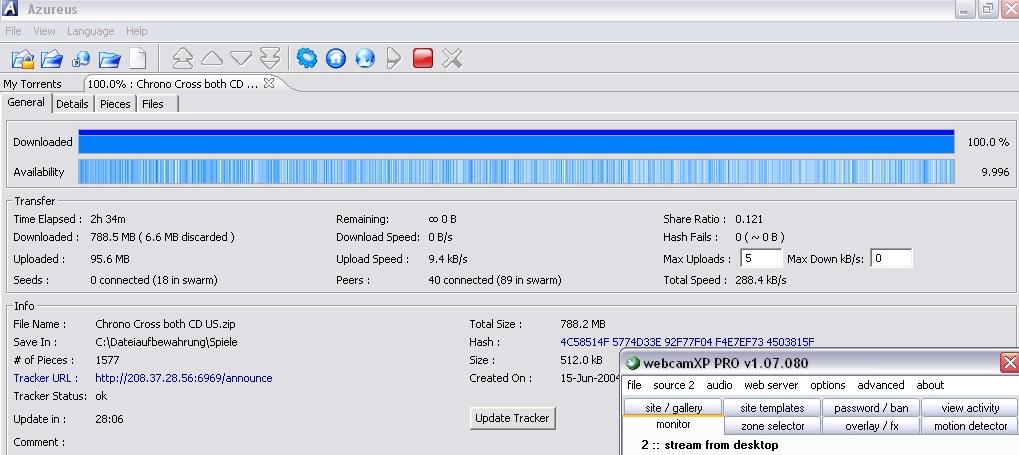Click the blue gear toolbar icon

click(307, 58)
